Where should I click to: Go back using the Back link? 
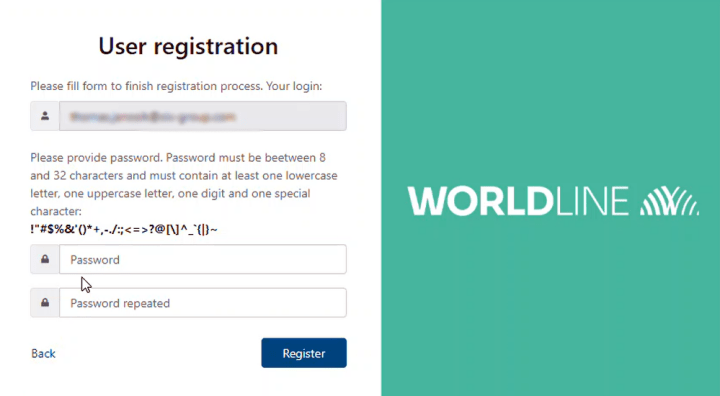pos(43,353)
